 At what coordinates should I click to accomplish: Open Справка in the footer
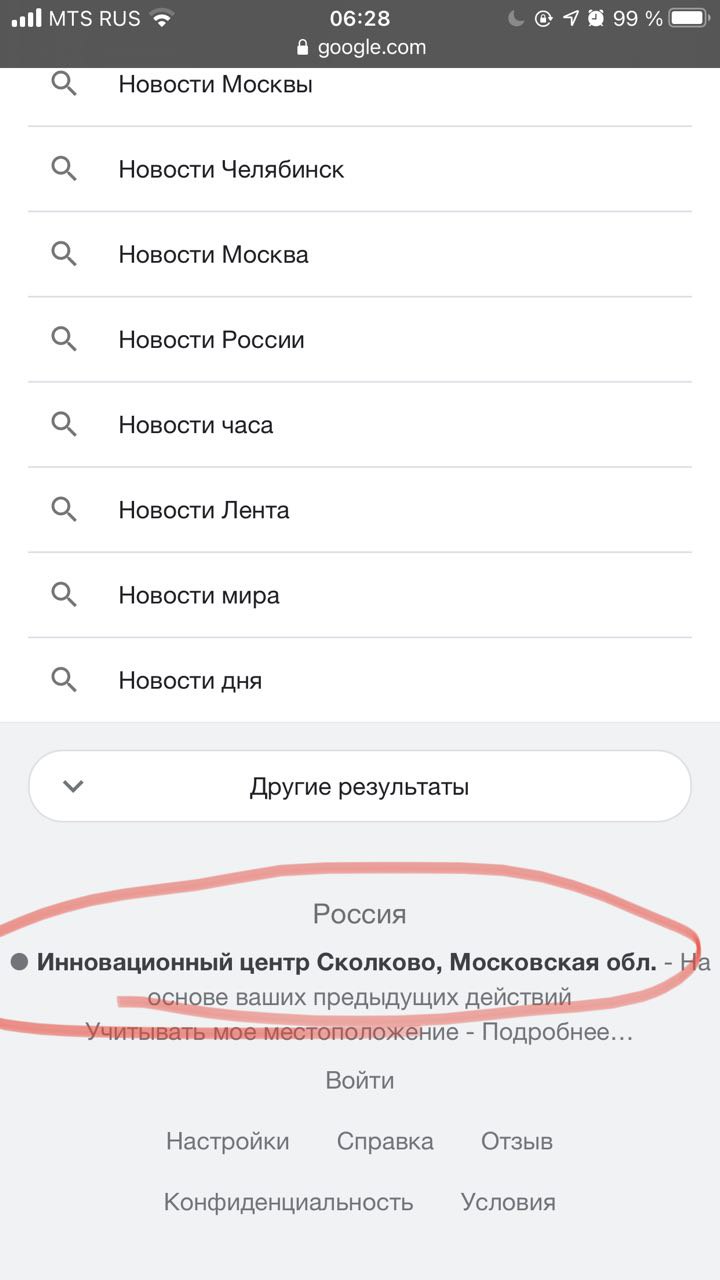(x=385, y=1141)
